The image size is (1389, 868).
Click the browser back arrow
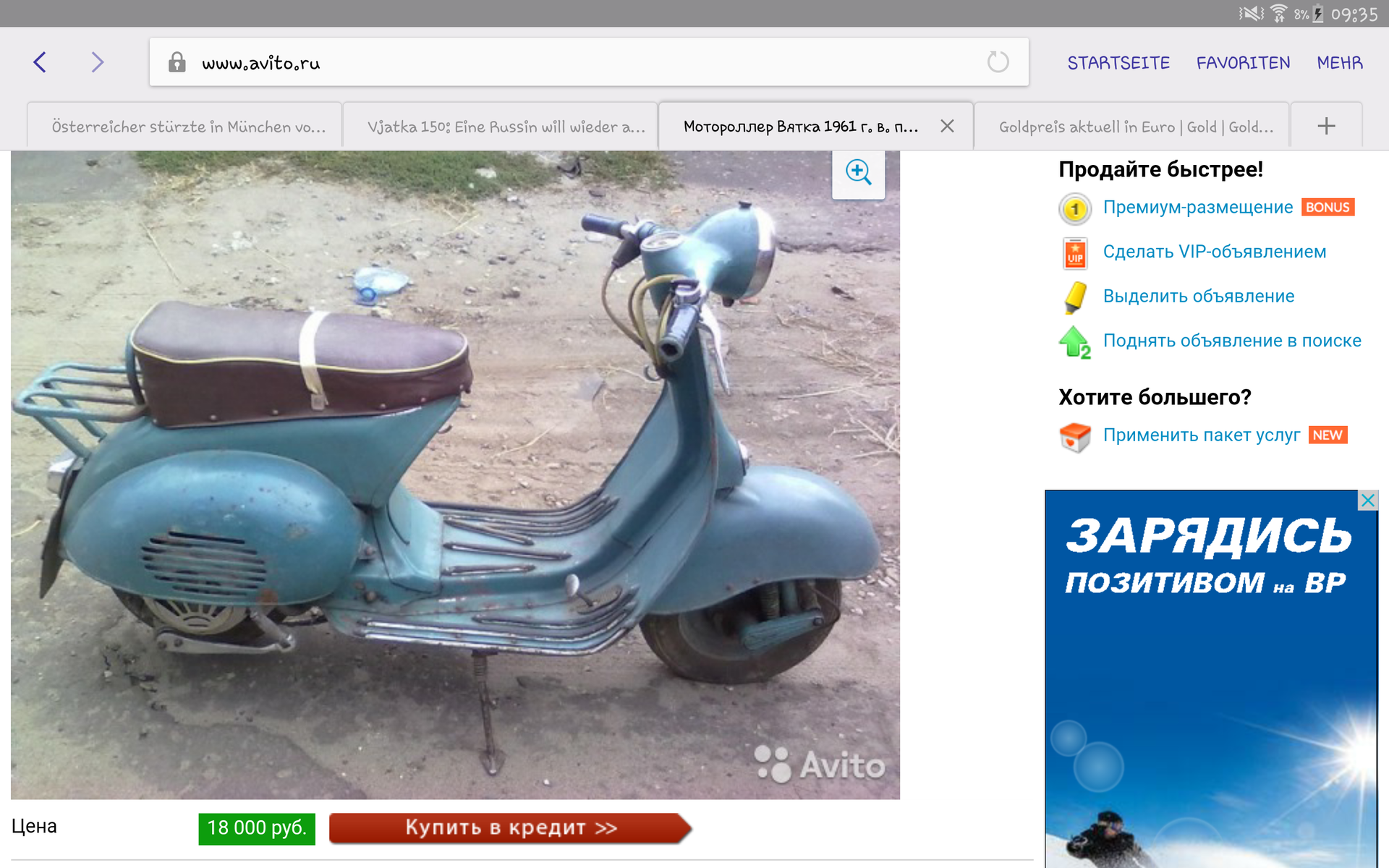click(41, 62)
